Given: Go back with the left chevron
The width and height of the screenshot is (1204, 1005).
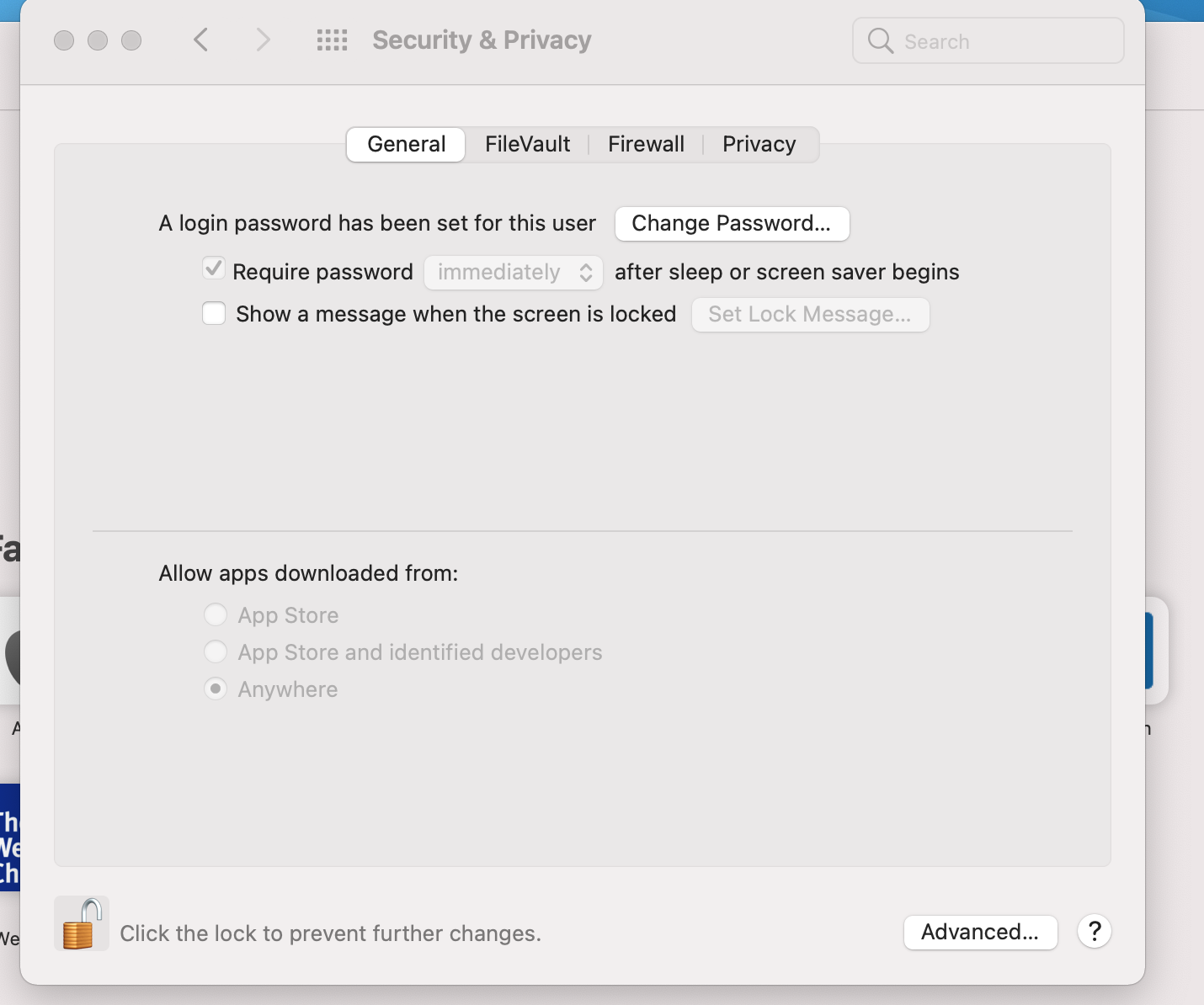Looking at the screenshot, I should (200, 40).
